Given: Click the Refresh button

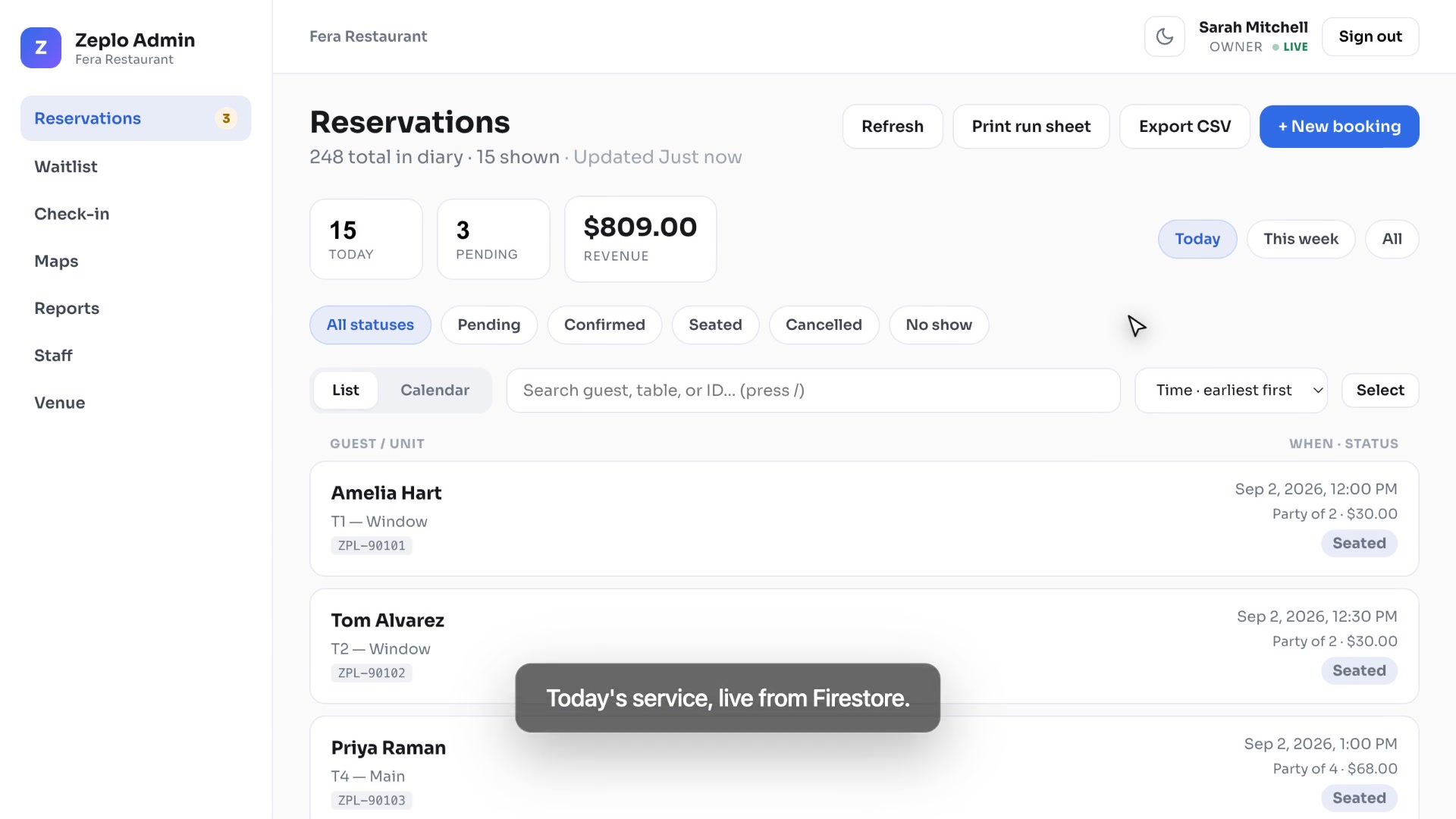Looking at the screenshot, I should [893, 127].
